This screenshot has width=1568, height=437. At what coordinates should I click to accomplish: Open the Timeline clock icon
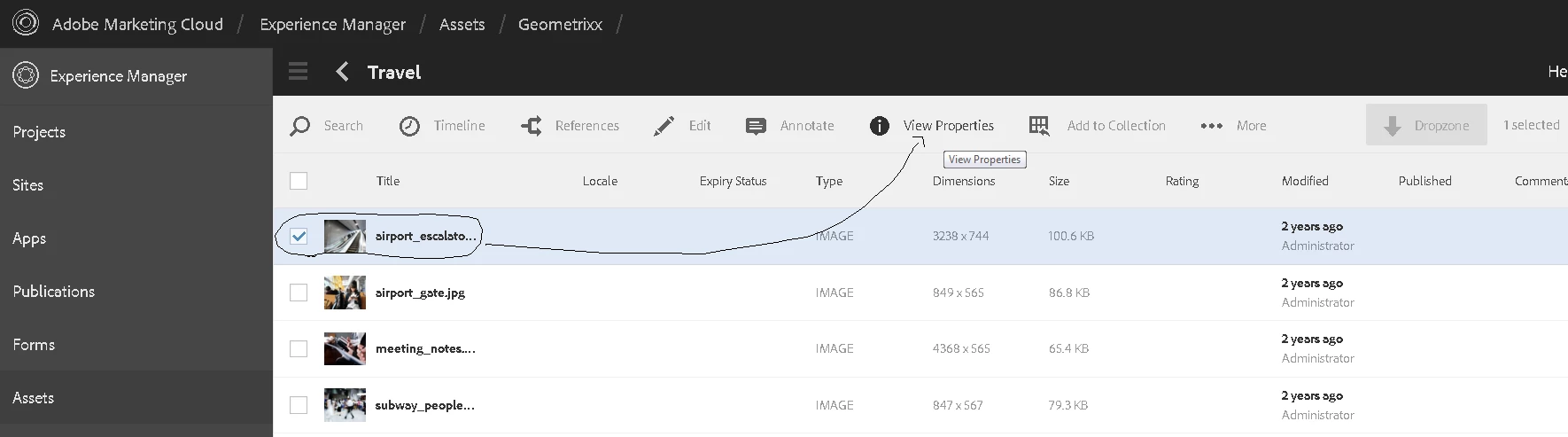(x=409, y=126)
